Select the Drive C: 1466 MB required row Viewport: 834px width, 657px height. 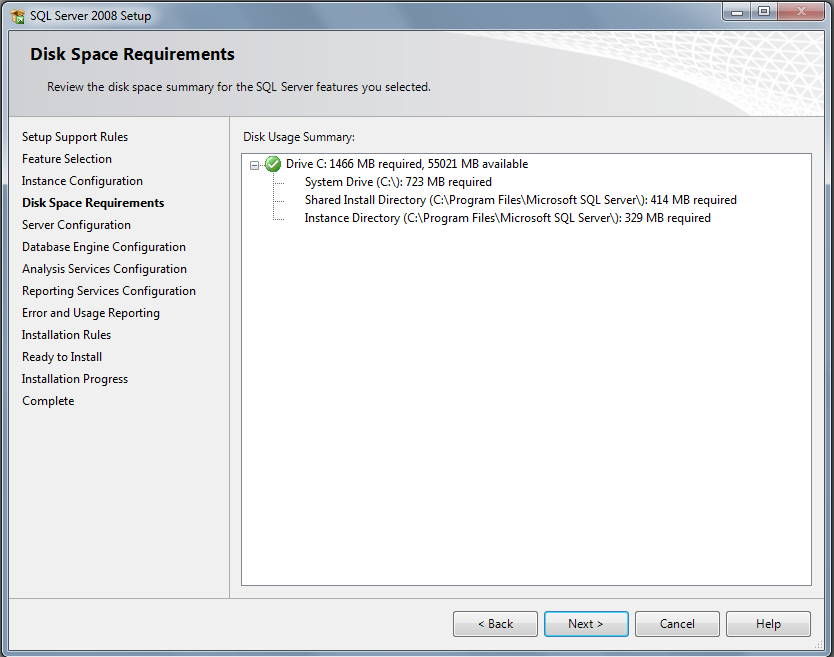[407, 164]
